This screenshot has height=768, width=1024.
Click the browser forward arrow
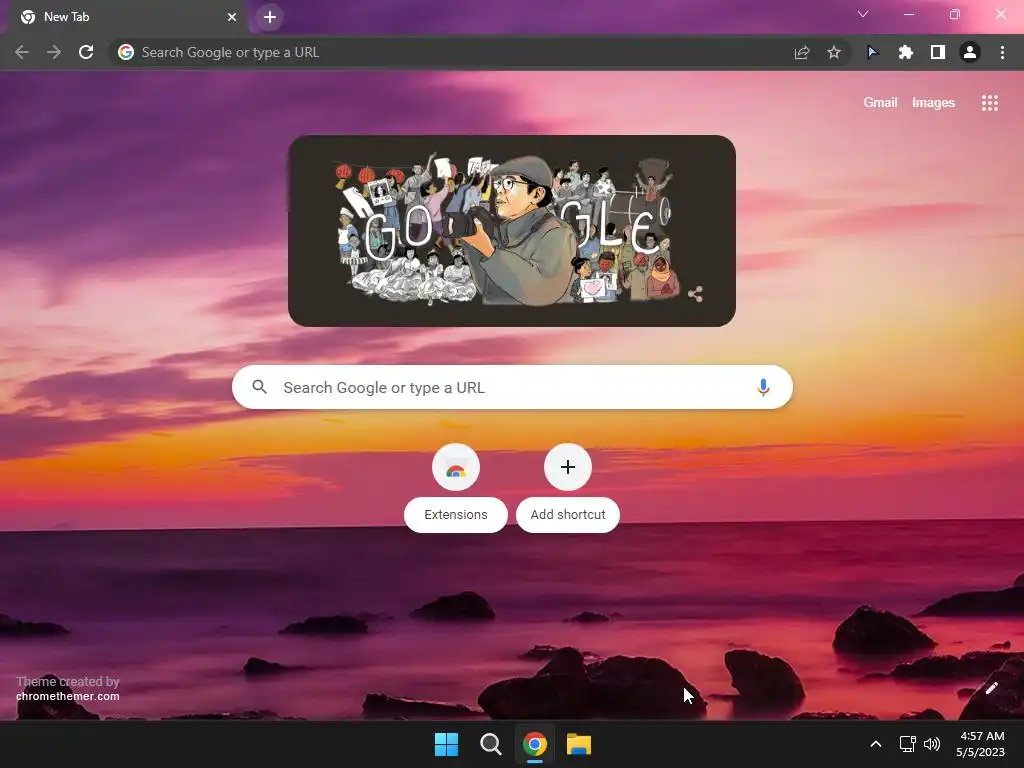click(54, 52)
